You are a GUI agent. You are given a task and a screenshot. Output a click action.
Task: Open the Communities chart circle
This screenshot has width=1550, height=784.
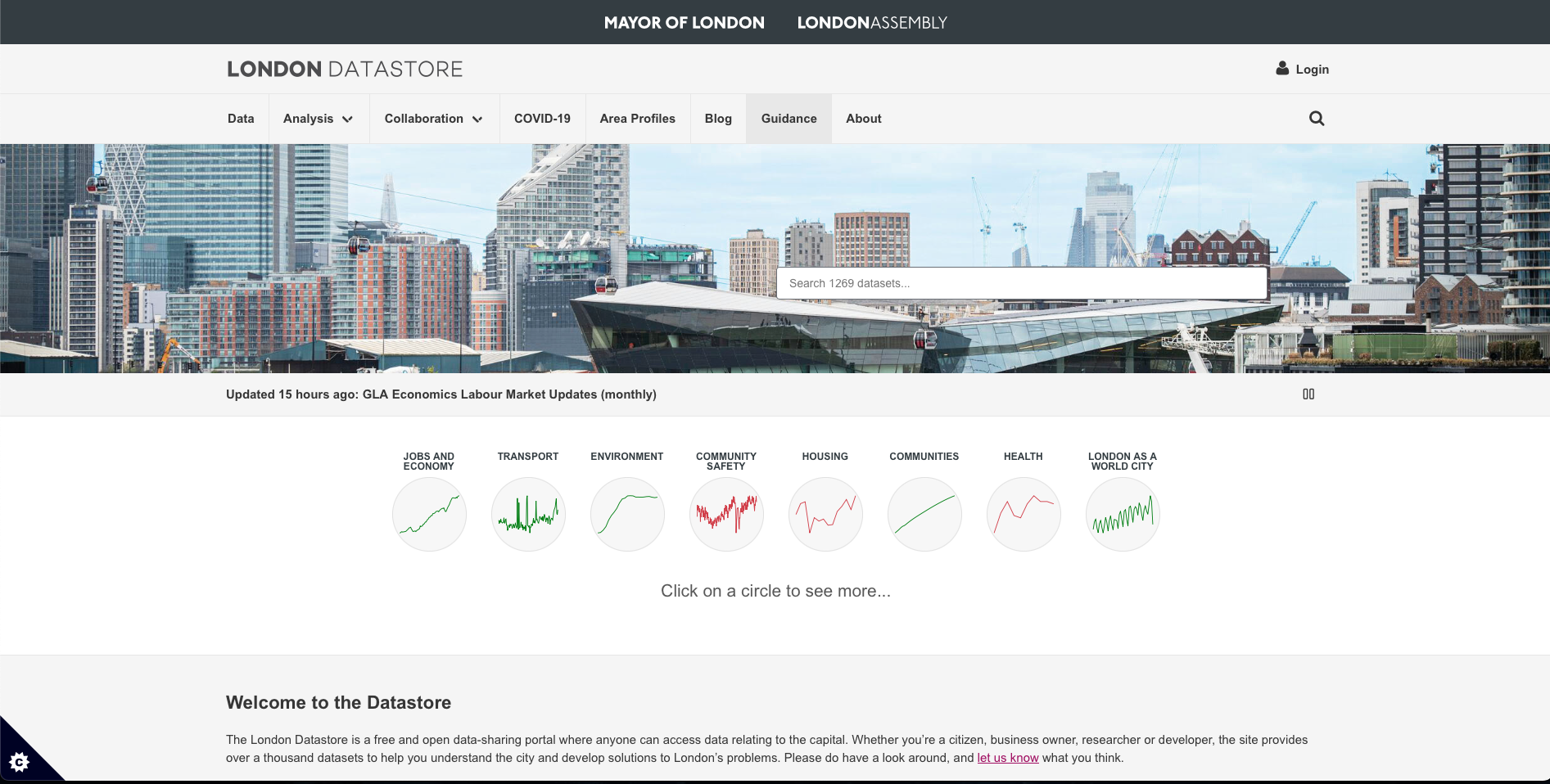click(924, 515)
